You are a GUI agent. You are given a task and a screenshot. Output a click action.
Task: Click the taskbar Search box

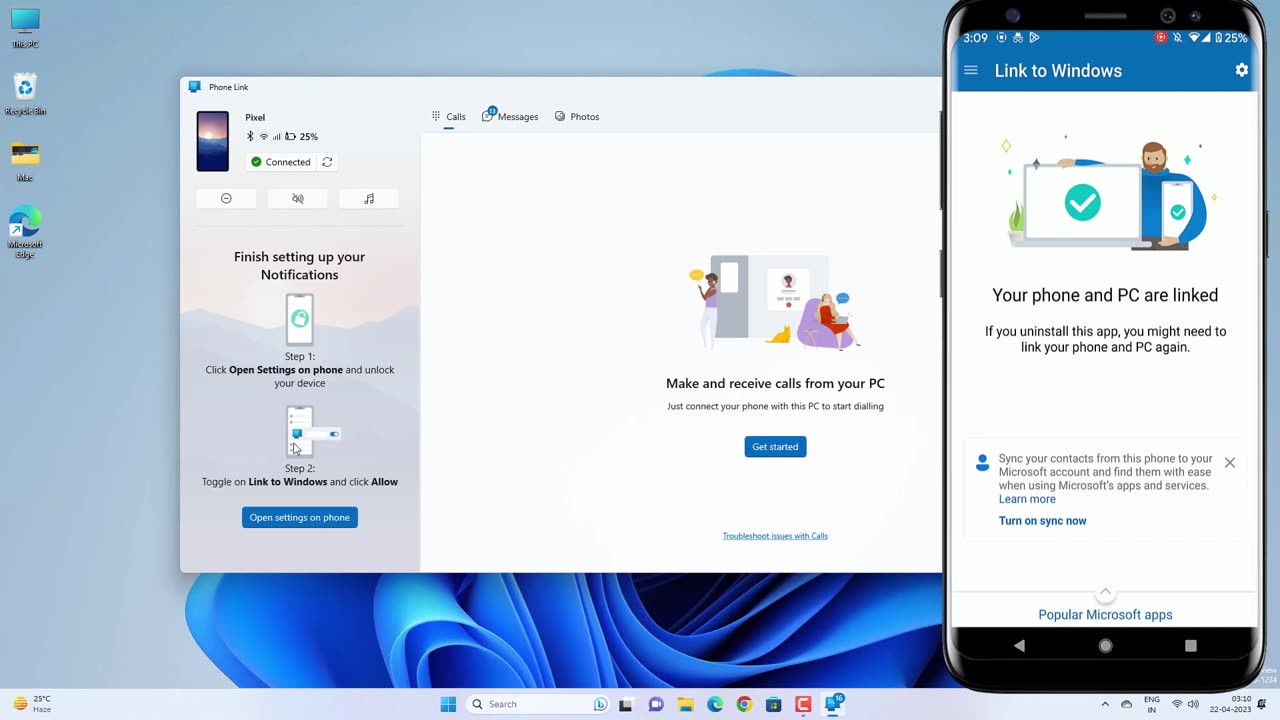pyautogui.click(x=538, y=704)
